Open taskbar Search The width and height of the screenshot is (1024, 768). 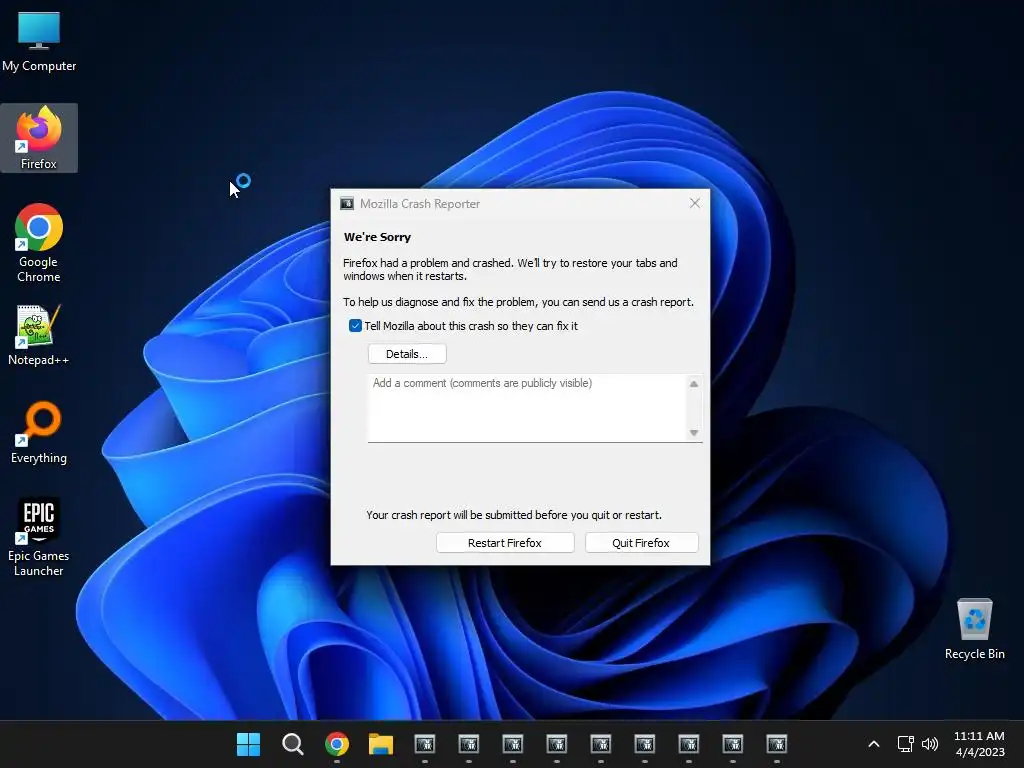[293, 744]
